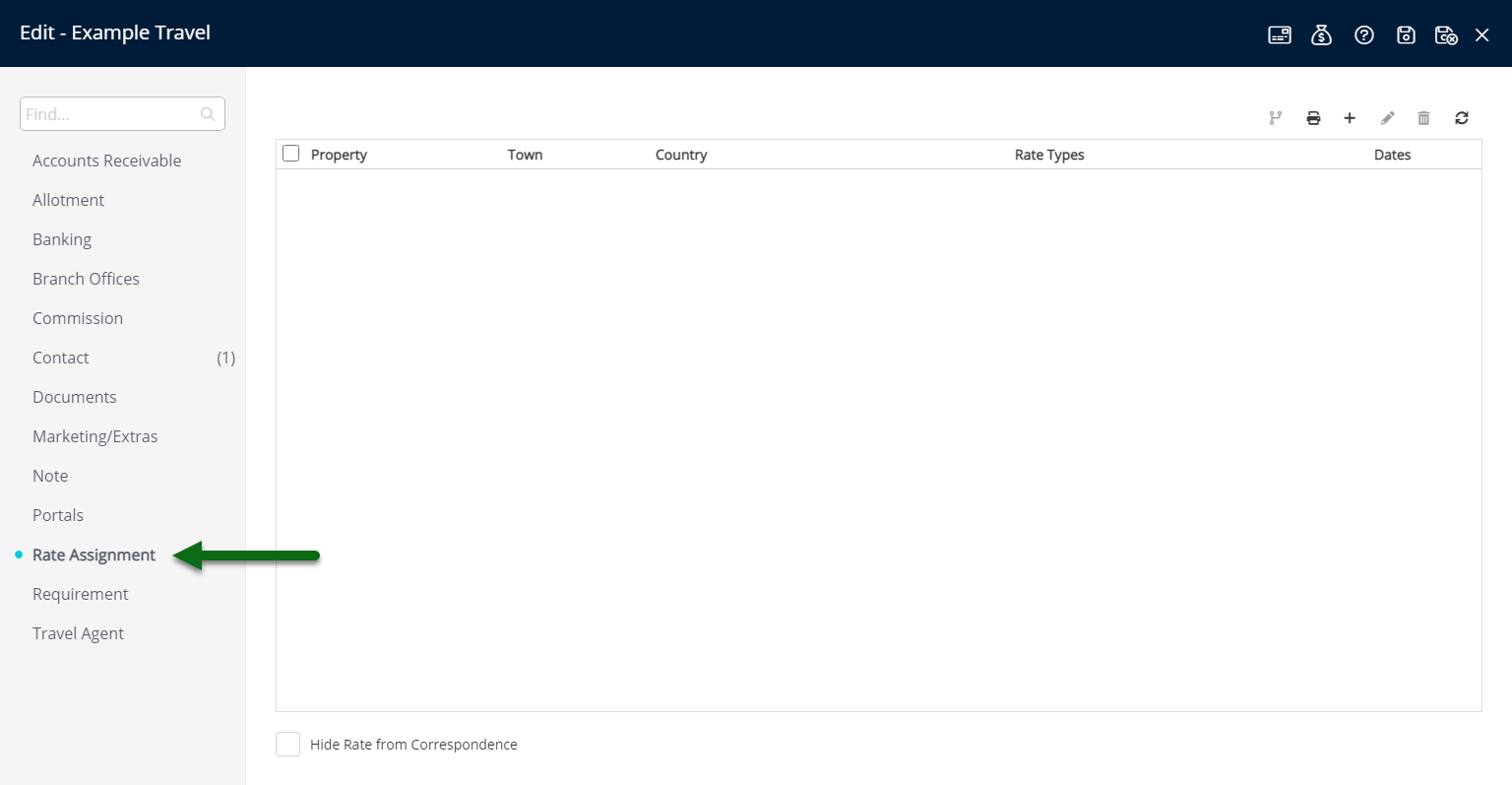Click the trash delete icon
Viewport: 1512px width, 785px height.
[x=1423, y=118]
